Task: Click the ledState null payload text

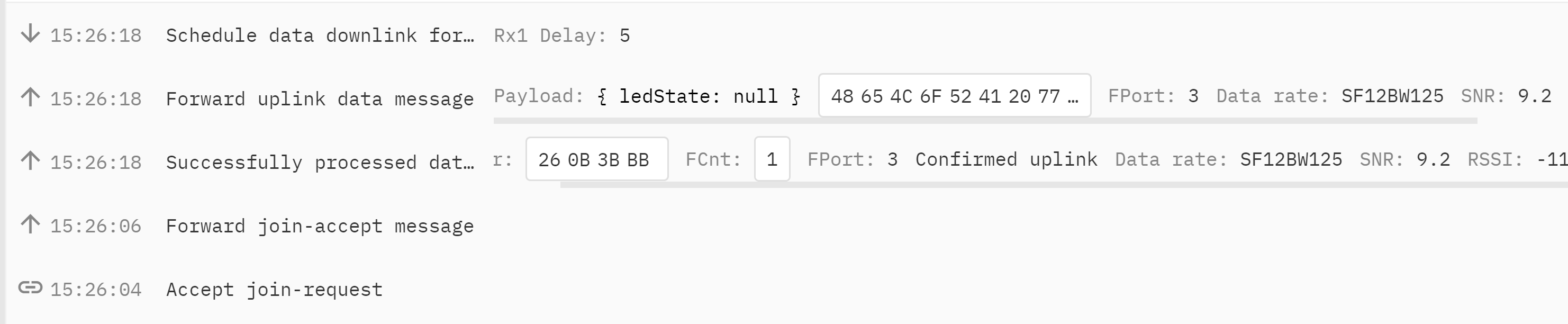Action: [700, 96]
